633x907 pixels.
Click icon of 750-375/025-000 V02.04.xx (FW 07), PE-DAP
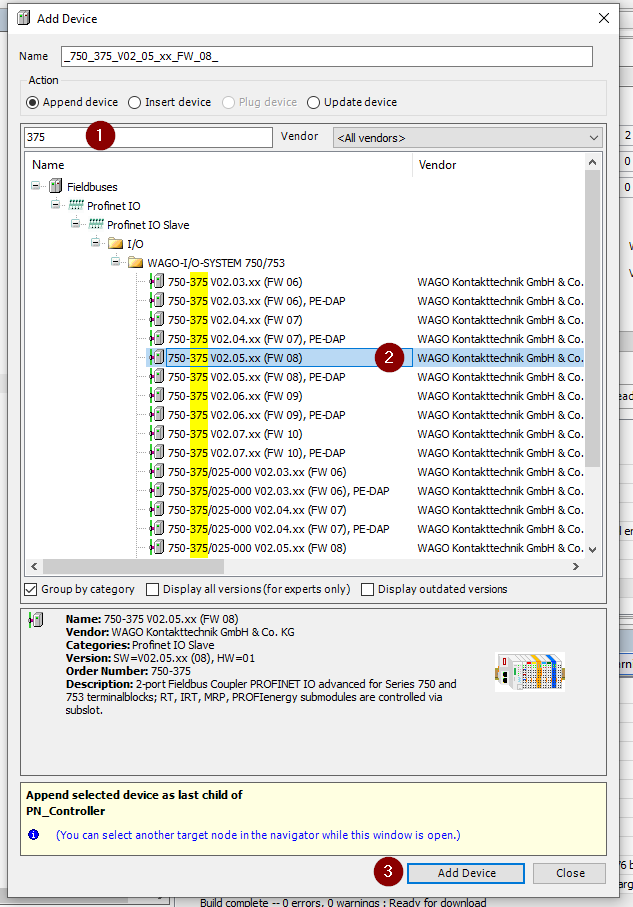[157, 529]
